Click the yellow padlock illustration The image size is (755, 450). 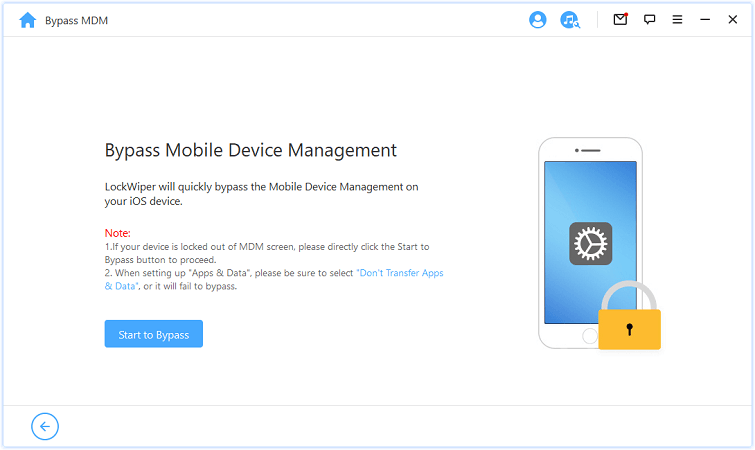(629, 316)
